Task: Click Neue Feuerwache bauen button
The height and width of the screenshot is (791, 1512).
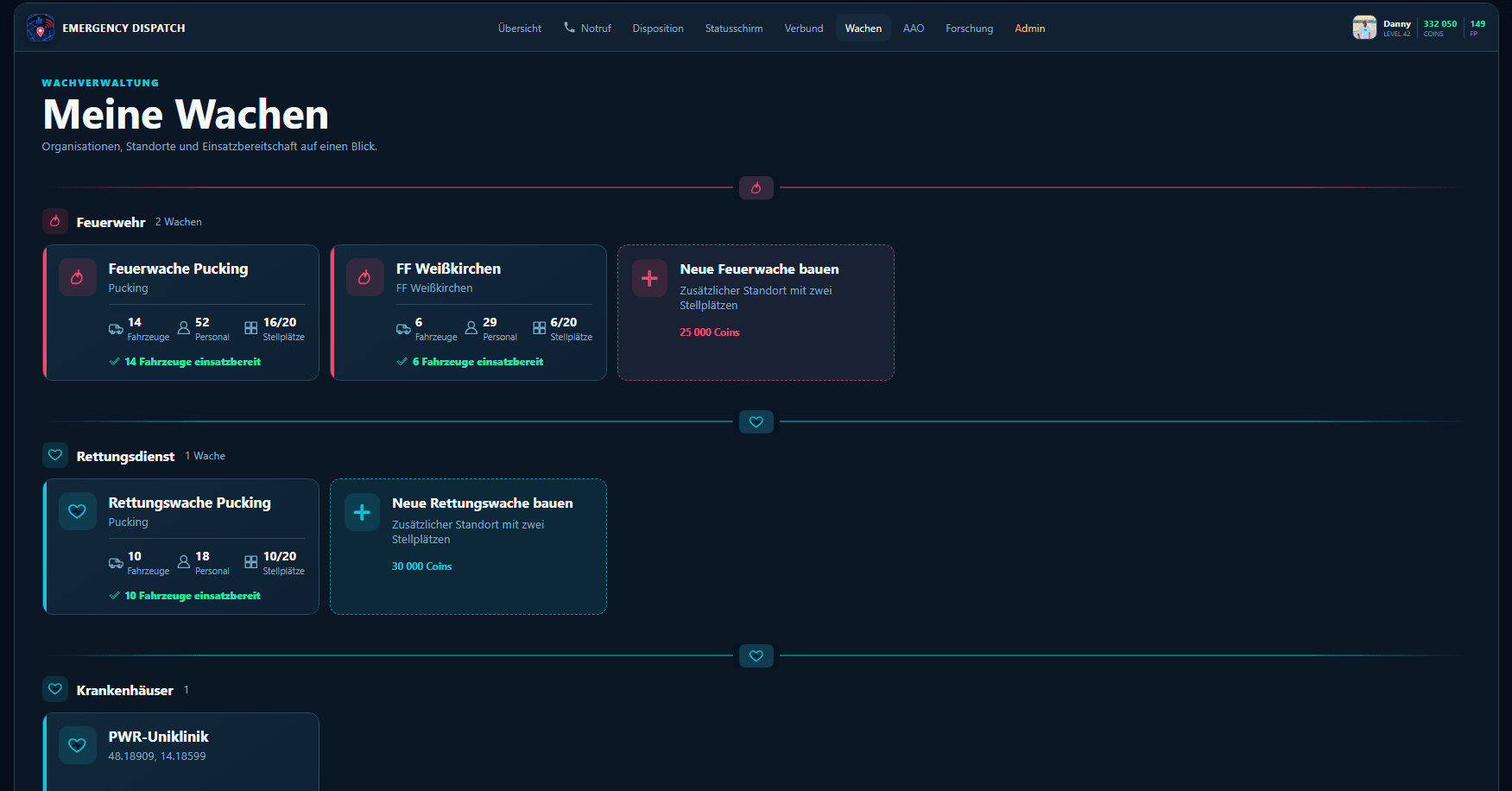Action: (x=756, y=313)
